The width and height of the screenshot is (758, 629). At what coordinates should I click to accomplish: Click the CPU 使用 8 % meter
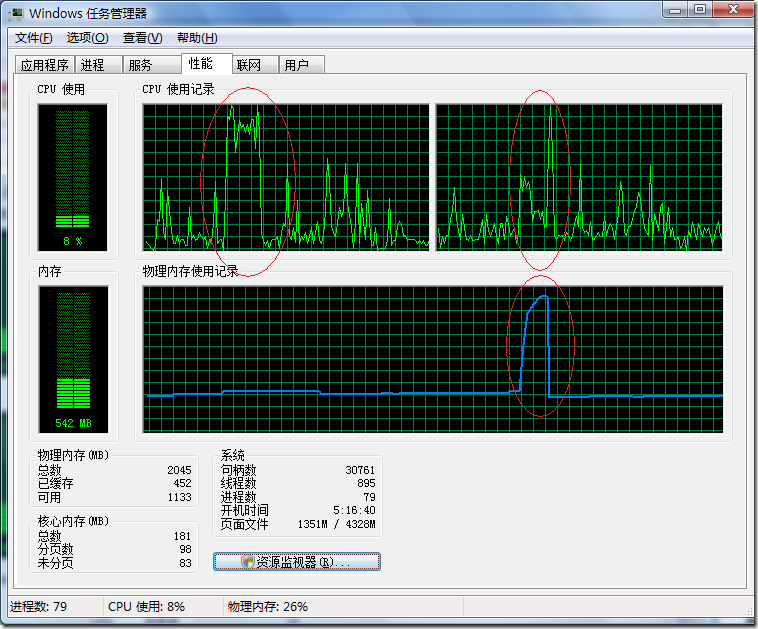click(x=73, y=177)
